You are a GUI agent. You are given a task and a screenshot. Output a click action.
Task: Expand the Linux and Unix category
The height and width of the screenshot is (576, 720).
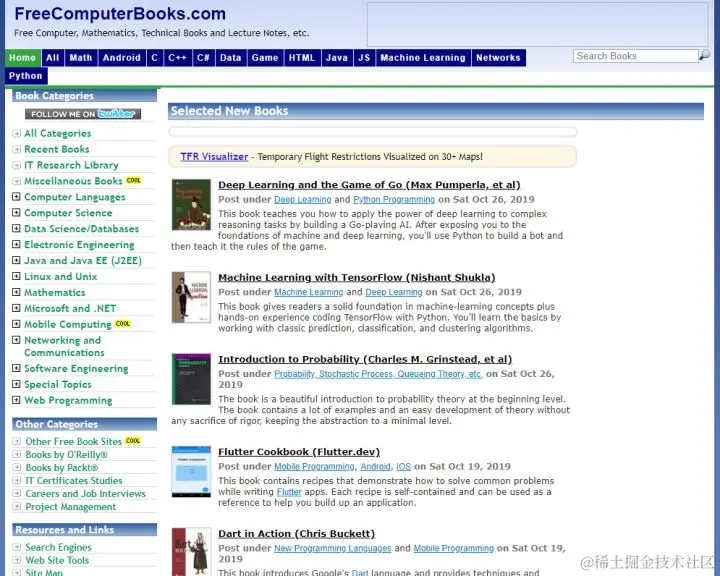tap(16, 276)
